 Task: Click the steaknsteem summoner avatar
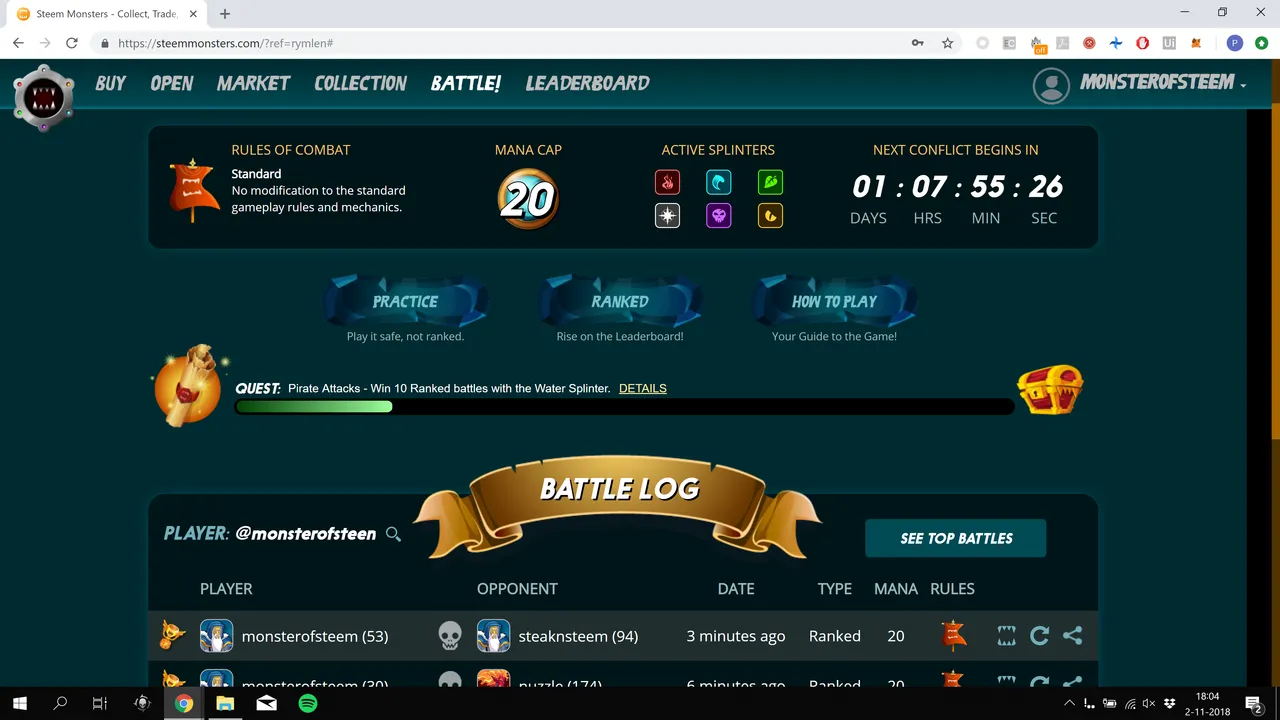pos(494,636)
